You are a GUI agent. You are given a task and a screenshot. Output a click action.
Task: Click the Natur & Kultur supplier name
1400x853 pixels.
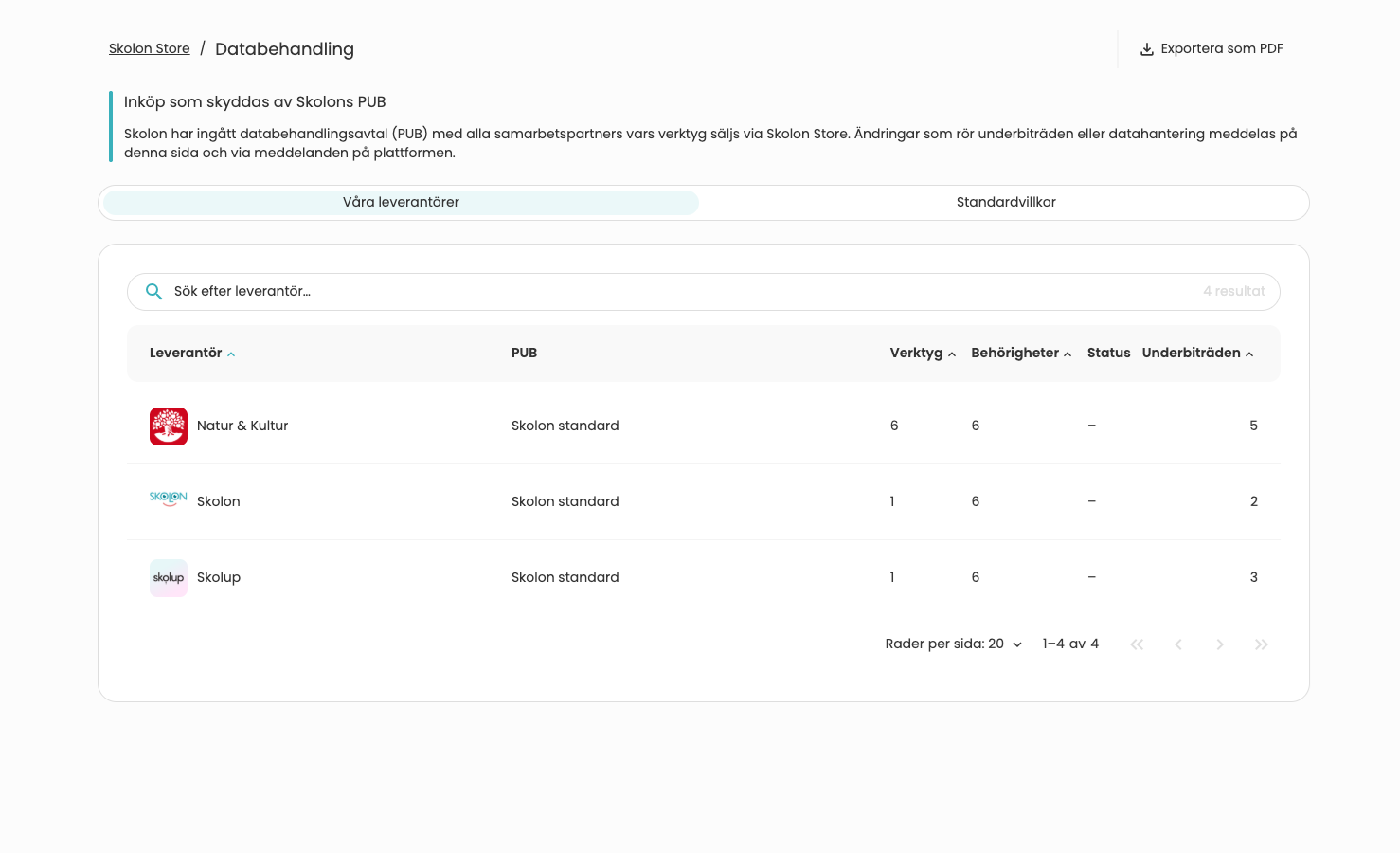point(242,426)
